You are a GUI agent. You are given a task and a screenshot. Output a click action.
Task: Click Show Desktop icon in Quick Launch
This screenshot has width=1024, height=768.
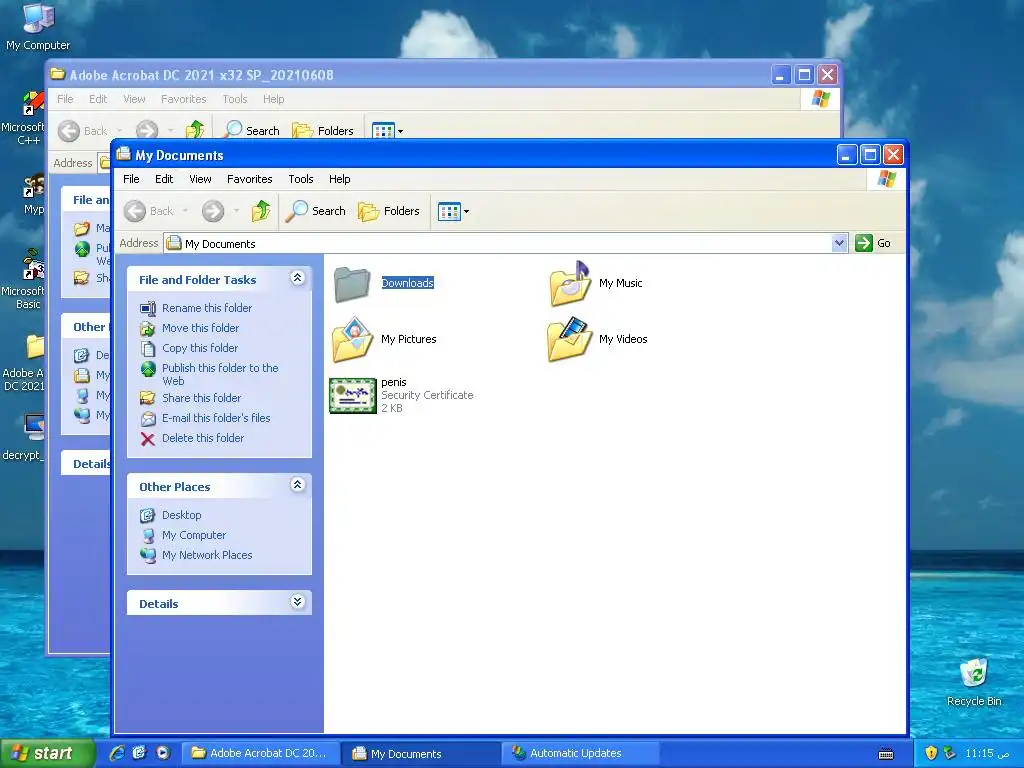(139, 753)
